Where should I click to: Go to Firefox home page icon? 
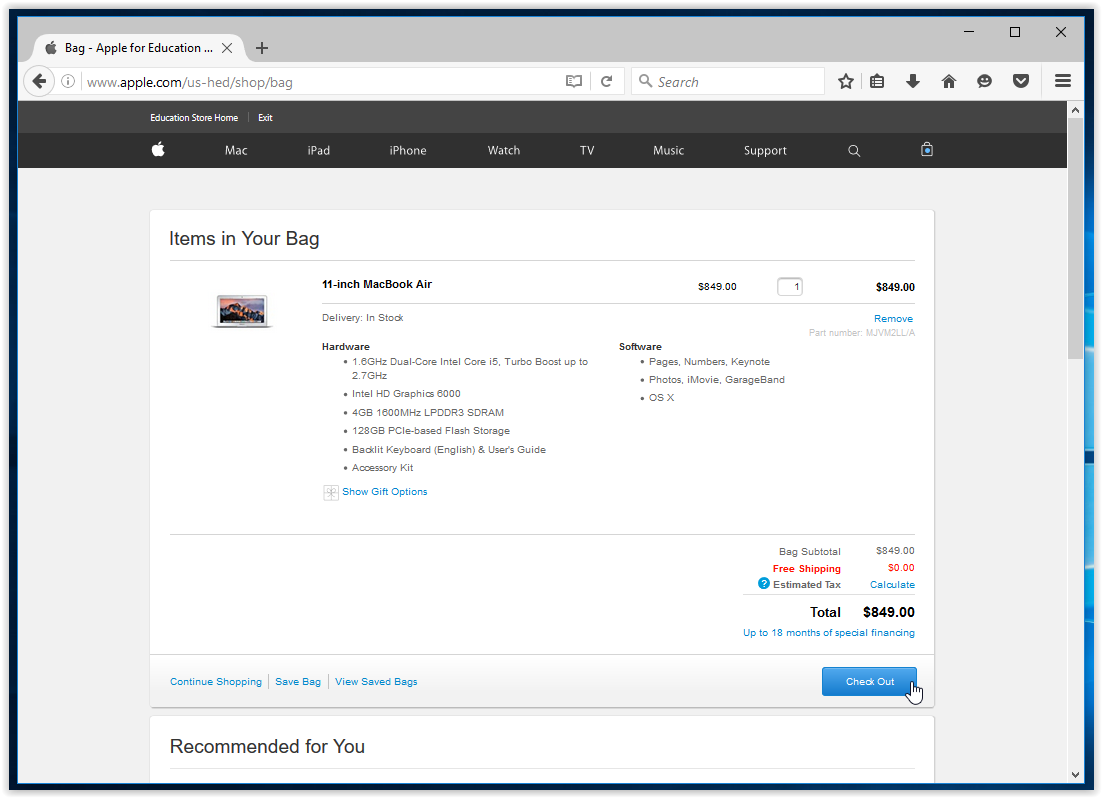pyautogui.click(x=949, y=82)
